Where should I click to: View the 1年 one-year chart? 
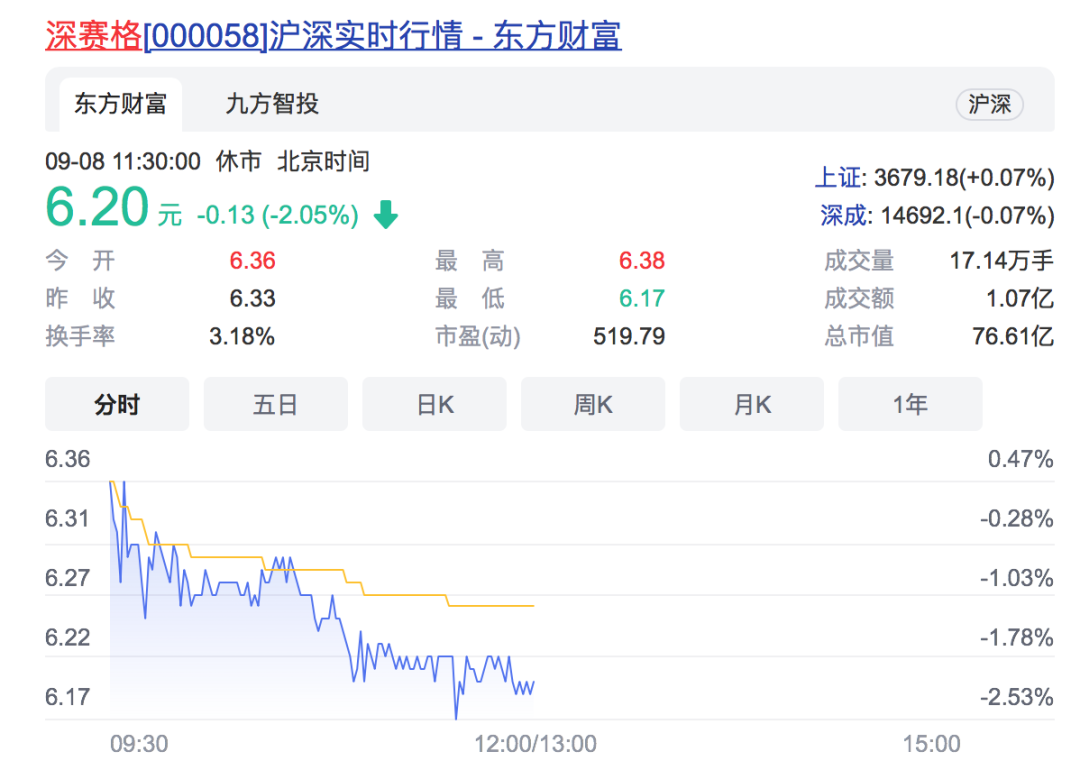(x=910, y=403)
